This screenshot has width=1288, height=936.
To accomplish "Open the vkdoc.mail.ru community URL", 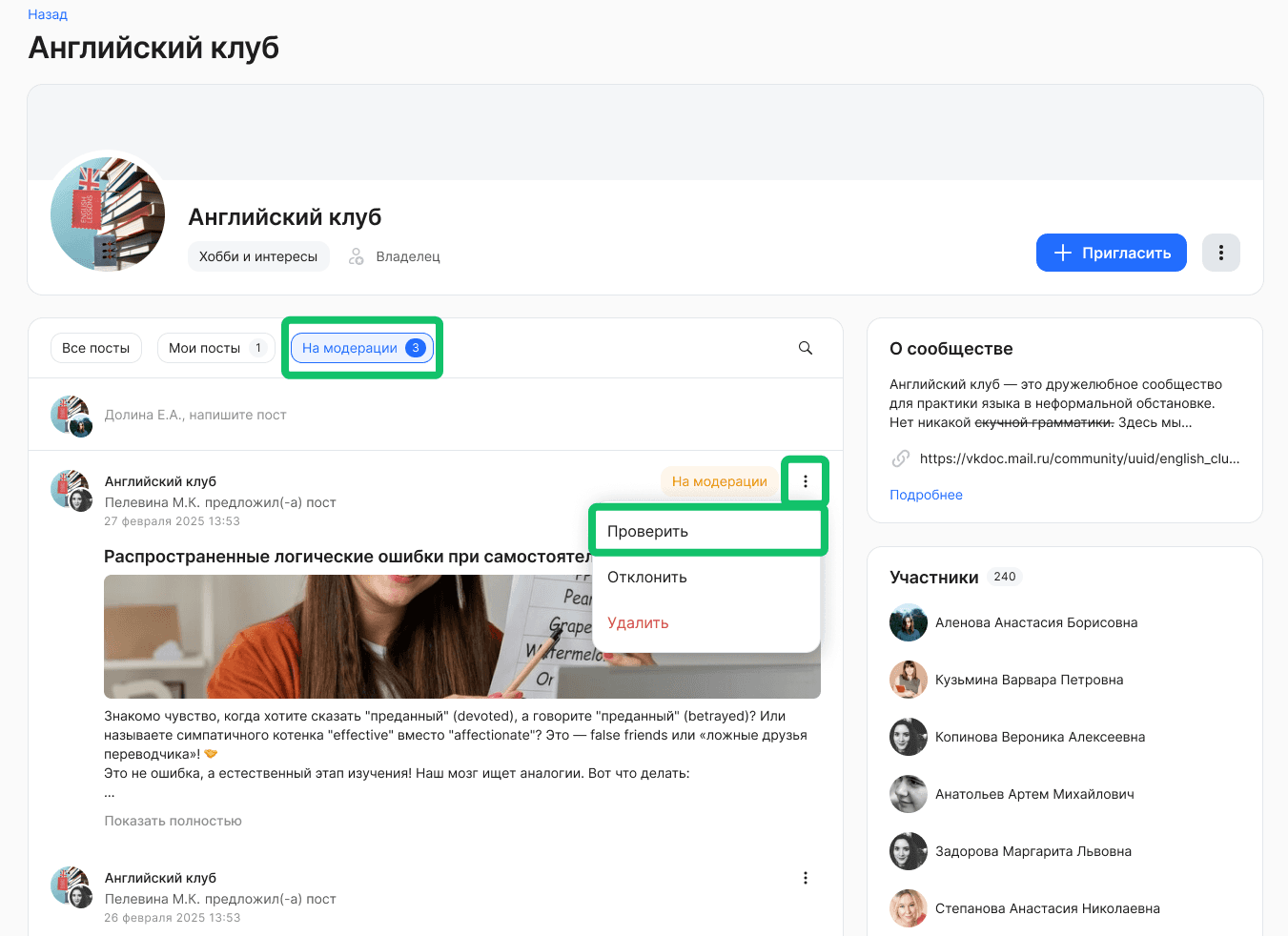I will (1080, 458).
